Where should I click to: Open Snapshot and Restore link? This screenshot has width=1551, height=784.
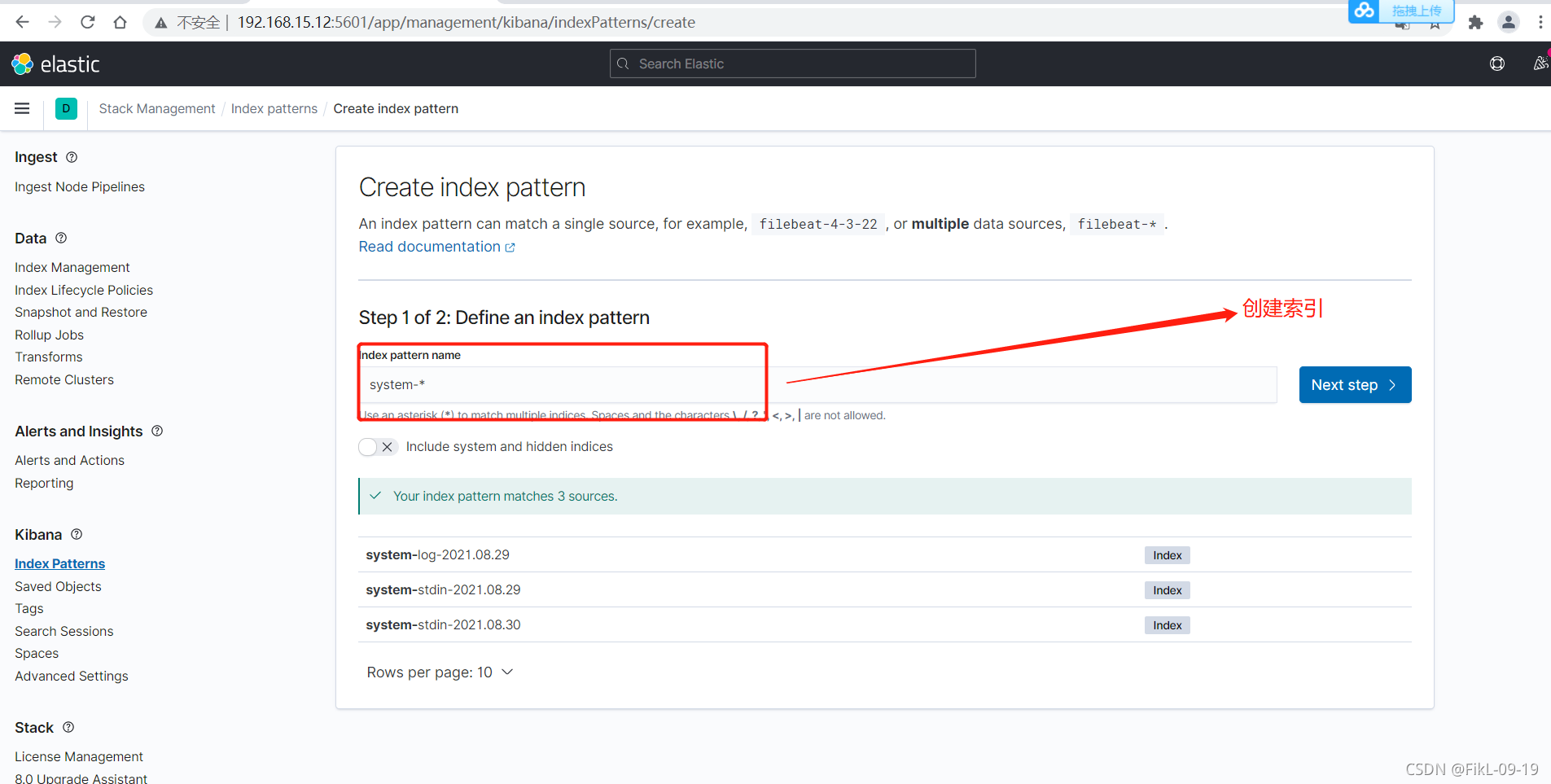(x=81, y=312)
